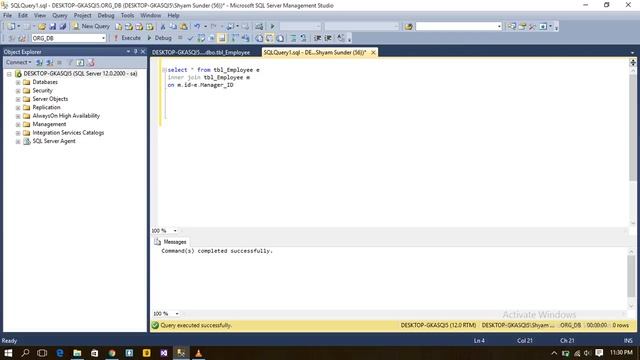Click the Copy icon
This screenshot has height=360, width=640.
(x=173, y=27)
